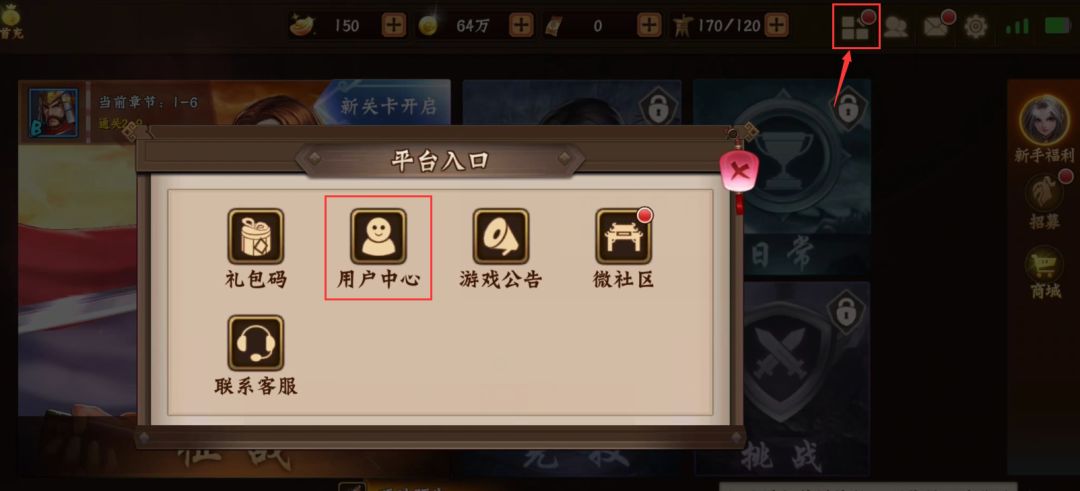Add tickets with plus next to 0

click(x=649, y=26)
